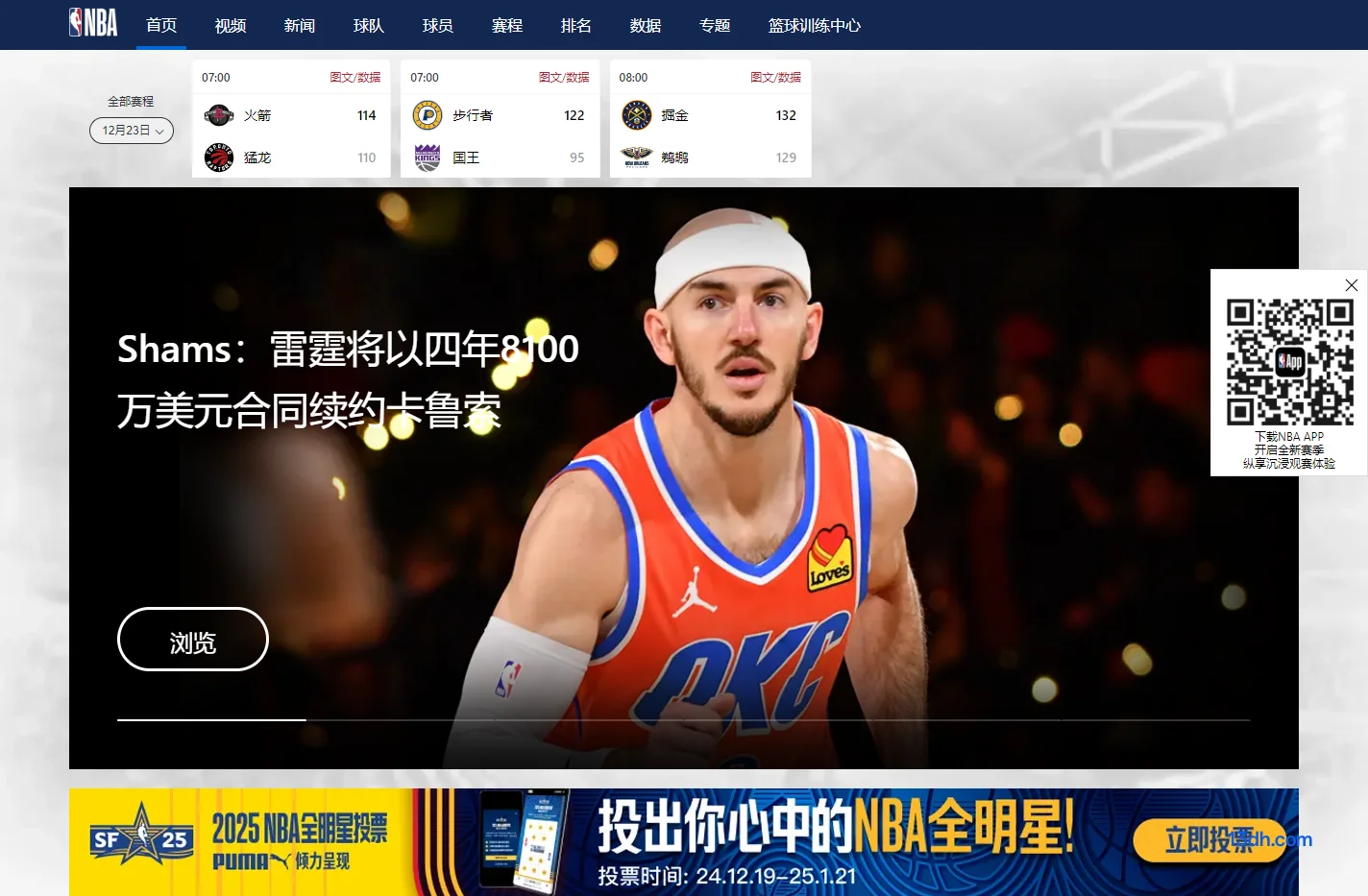The height and width of the screenshot is (896, 1368).
Task: Close the NBA APP QR popup
Action: (x=1352, y=285)
